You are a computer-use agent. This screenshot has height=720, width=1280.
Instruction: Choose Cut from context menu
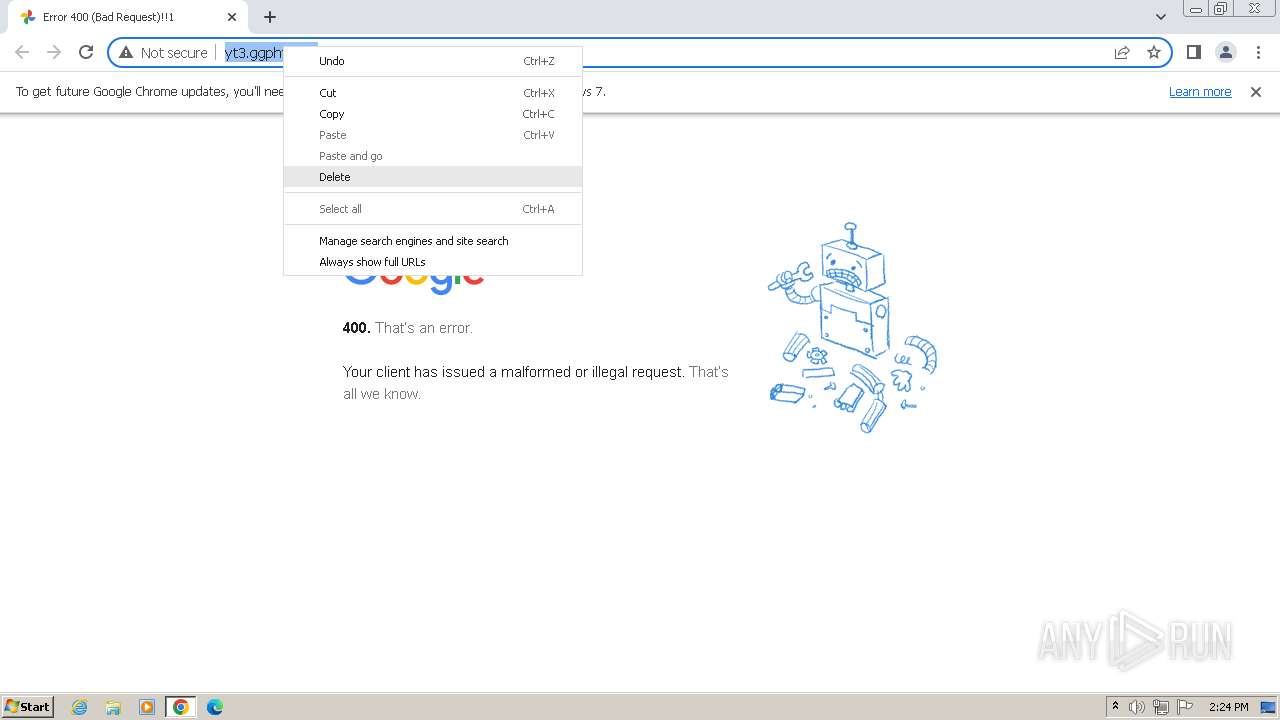pos(433,93)
